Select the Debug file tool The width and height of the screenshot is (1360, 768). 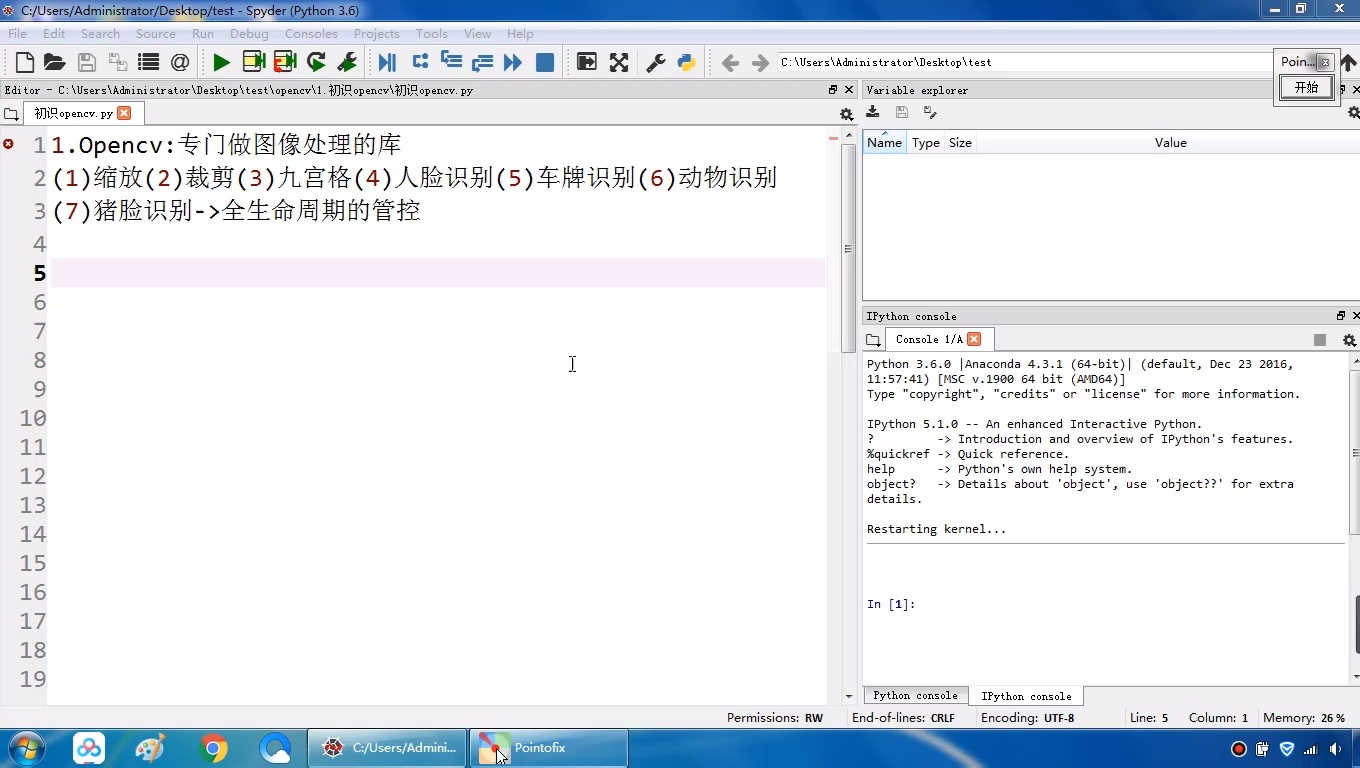pos(387,62)
